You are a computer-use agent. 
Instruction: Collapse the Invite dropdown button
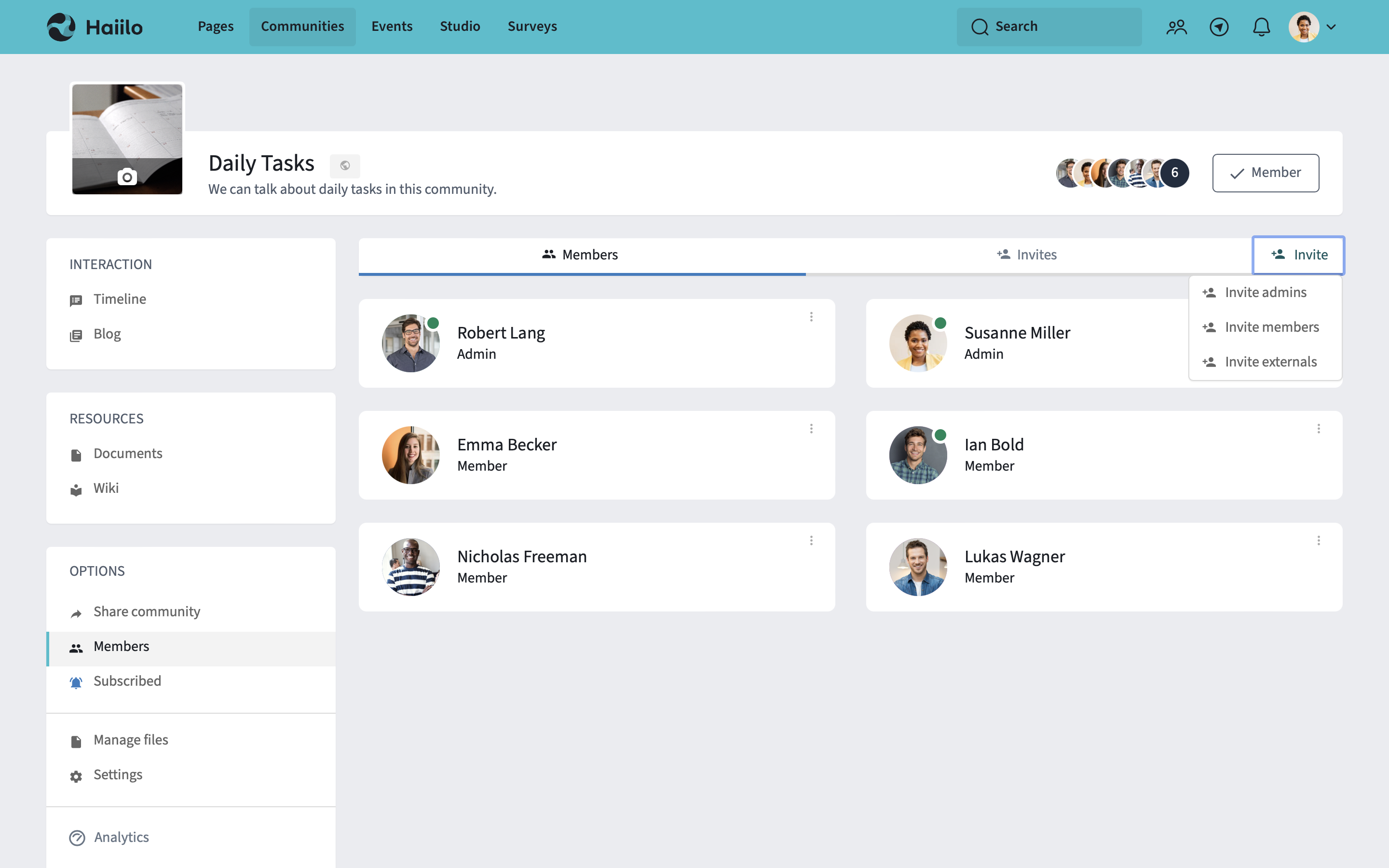click(1298, 255)
